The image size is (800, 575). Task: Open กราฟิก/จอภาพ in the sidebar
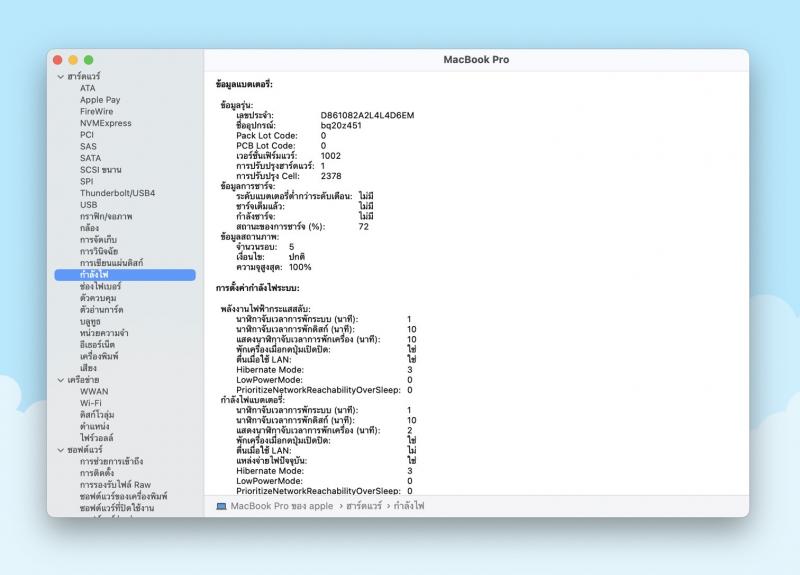[106, 216]
